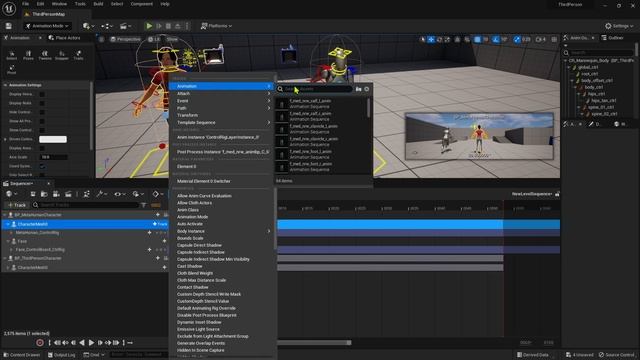Collapse the Face track in Sequencer
The width and height of the screenshot is (640, 360).
(8, 241)
